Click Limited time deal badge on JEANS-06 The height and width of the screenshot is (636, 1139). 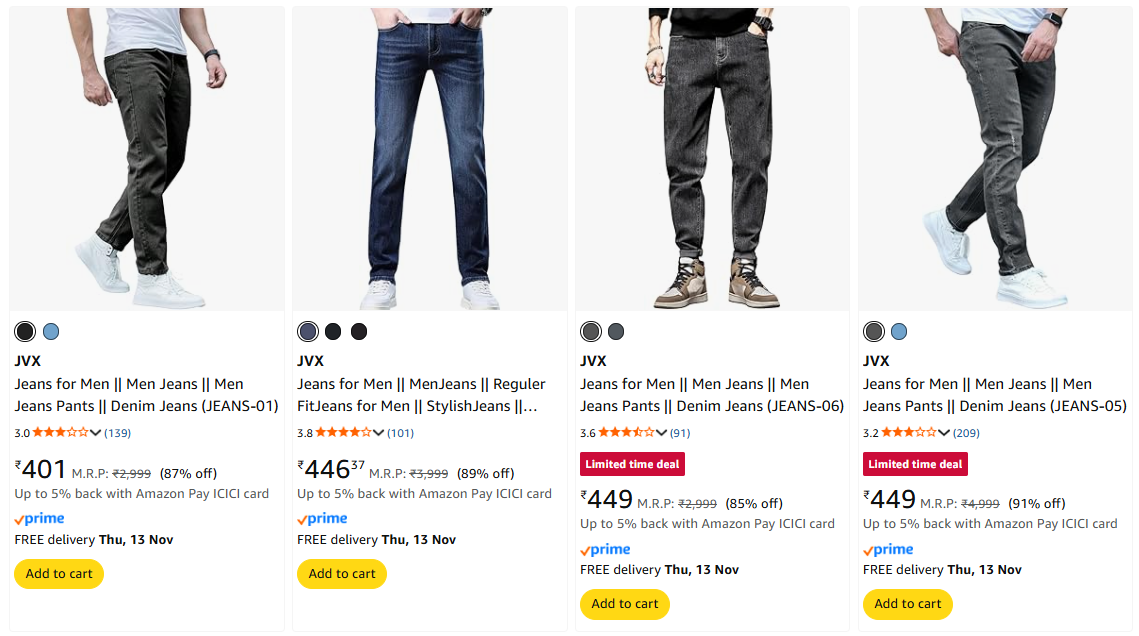[632, 464]
